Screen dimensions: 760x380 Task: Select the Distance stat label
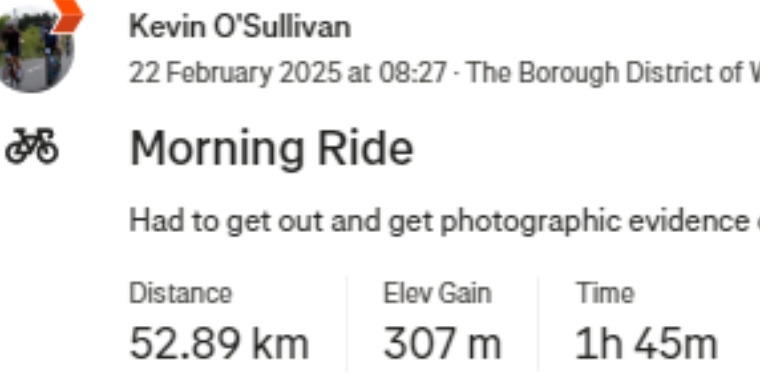click(181, 294)
